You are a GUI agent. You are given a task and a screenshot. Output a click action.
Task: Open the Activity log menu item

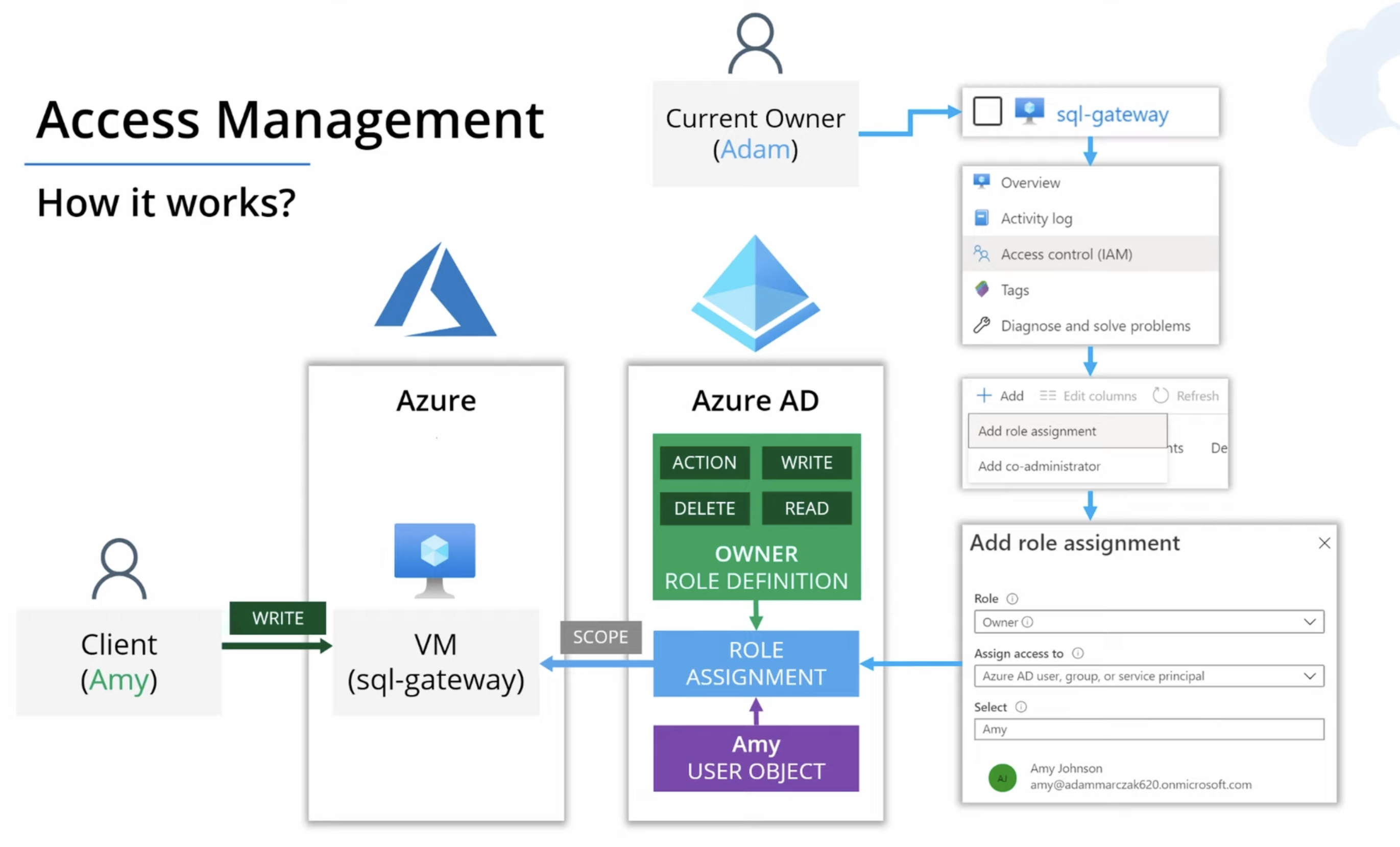click(x=1091, y=218)
